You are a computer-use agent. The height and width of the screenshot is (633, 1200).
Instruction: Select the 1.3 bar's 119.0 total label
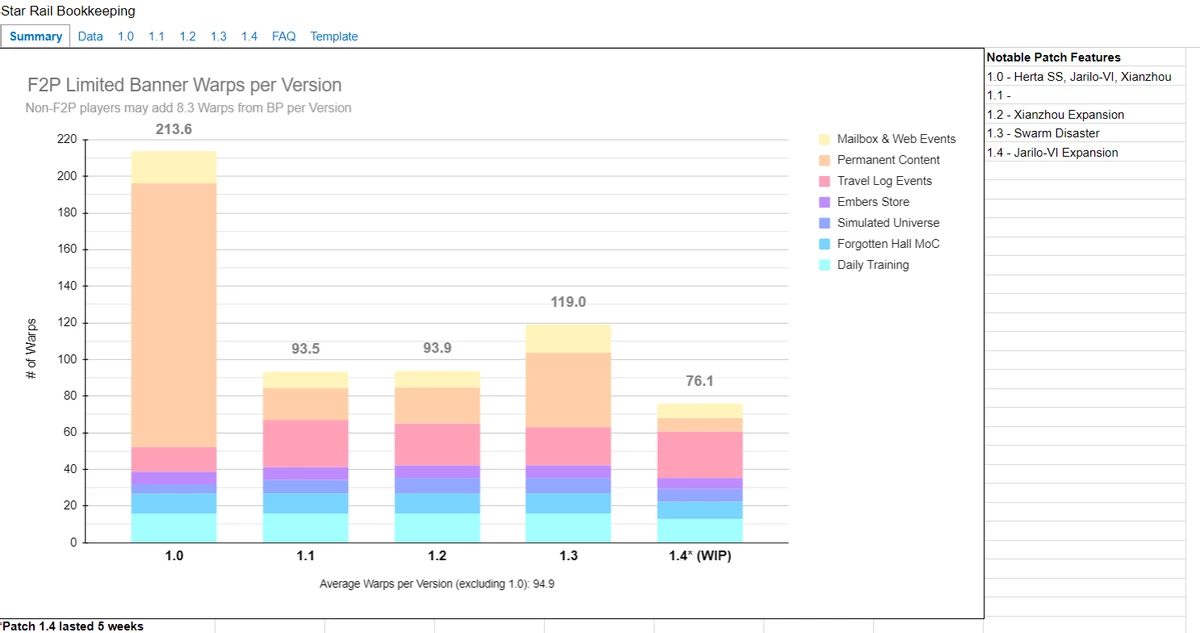pyautogui.click(x=568, y=301)
